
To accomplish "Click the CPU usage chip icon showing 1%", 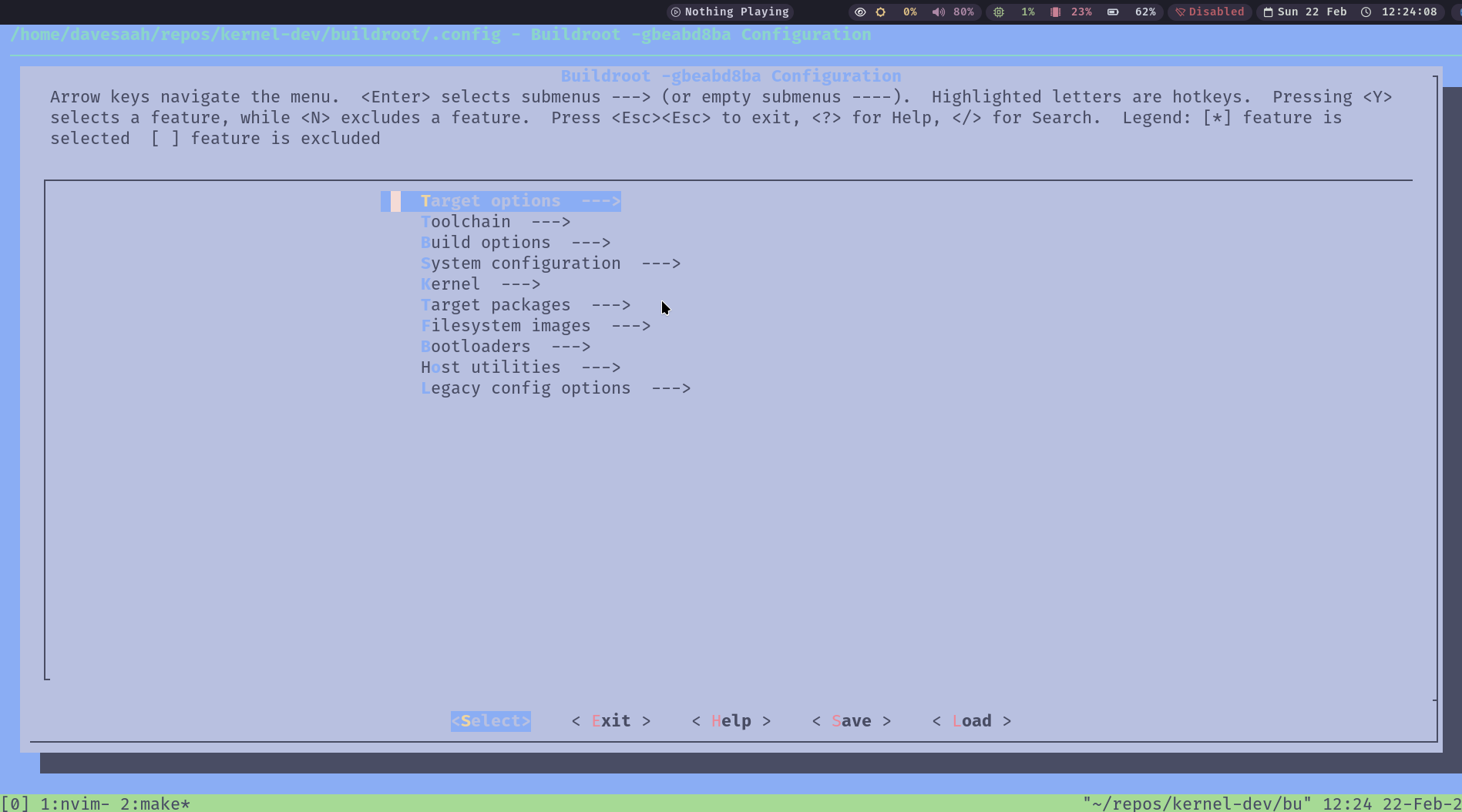I will pyautogui.click(x=999, y=12).
